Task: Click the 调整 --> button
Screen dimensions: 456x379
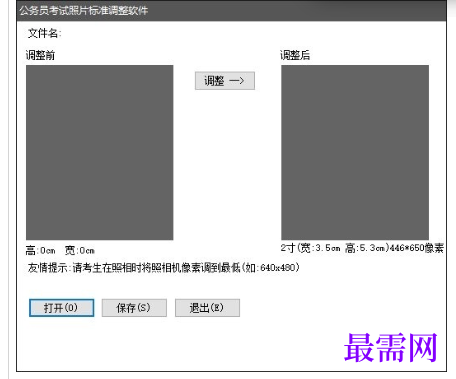Action: 225,81
